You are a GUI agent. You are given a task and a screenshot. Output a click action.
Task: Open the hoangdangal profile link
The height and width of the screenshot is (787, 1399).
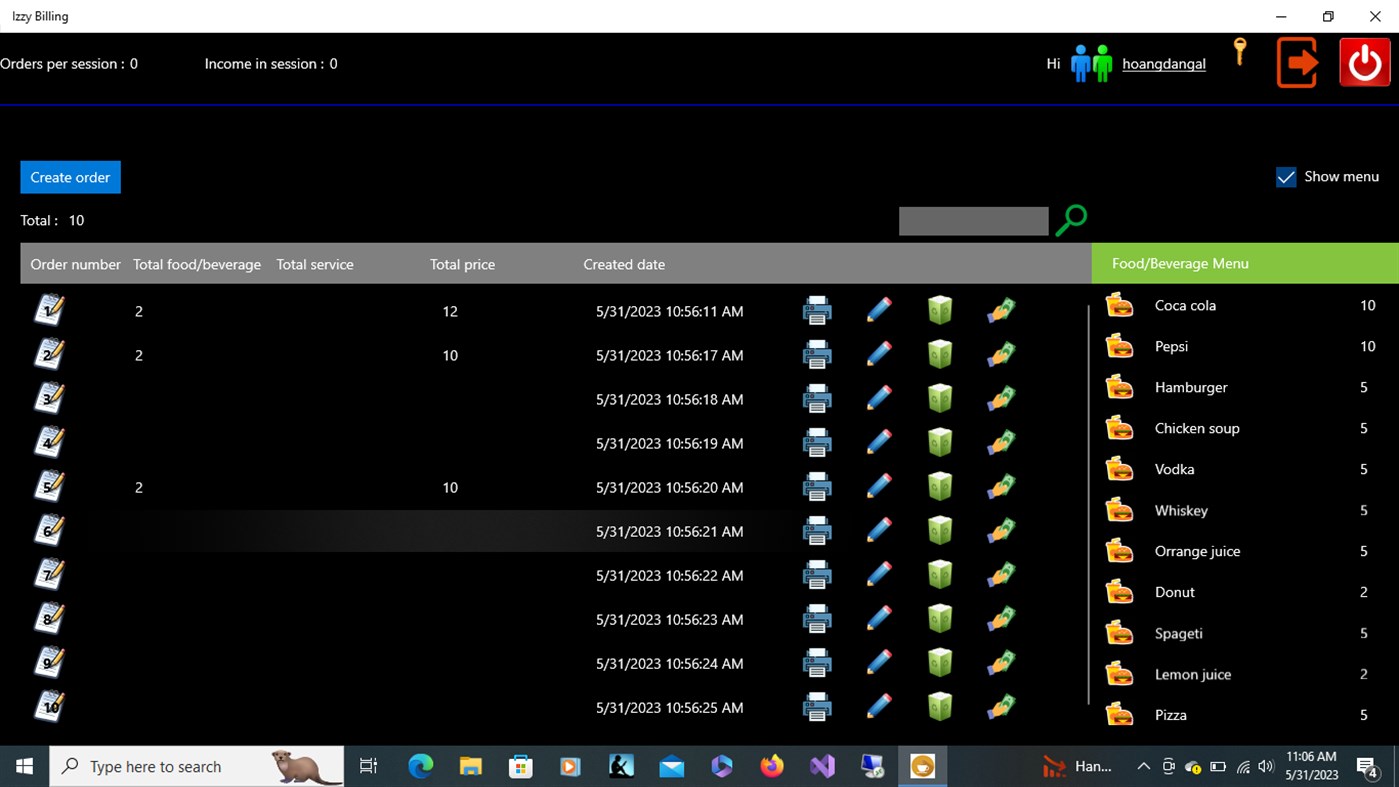pos(1163,63)
